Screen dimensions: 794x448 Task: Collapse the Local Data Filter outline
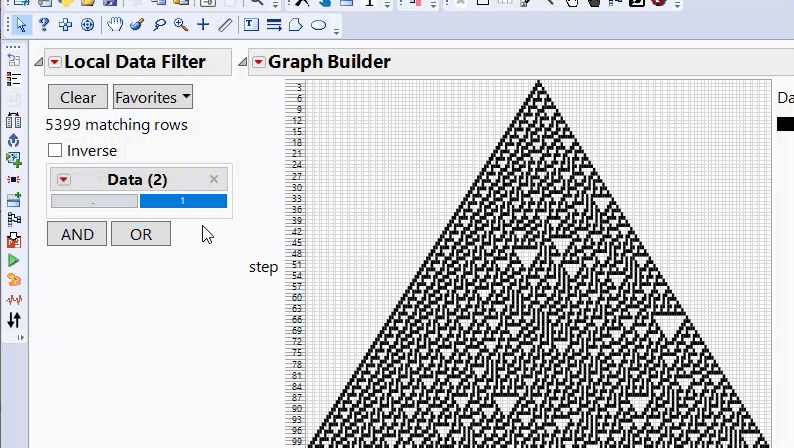point(38,62)
